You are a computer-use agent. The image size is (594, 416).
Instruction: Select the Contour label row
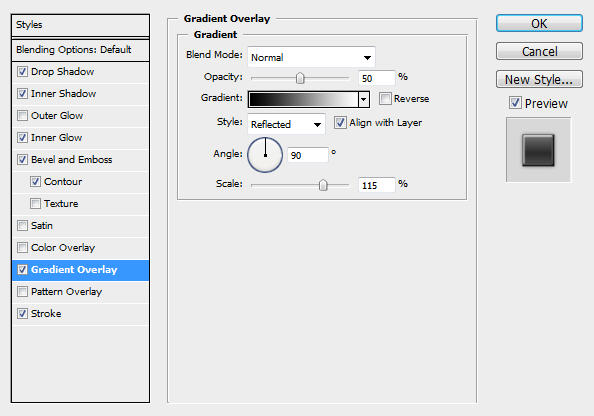click(80, 181)
